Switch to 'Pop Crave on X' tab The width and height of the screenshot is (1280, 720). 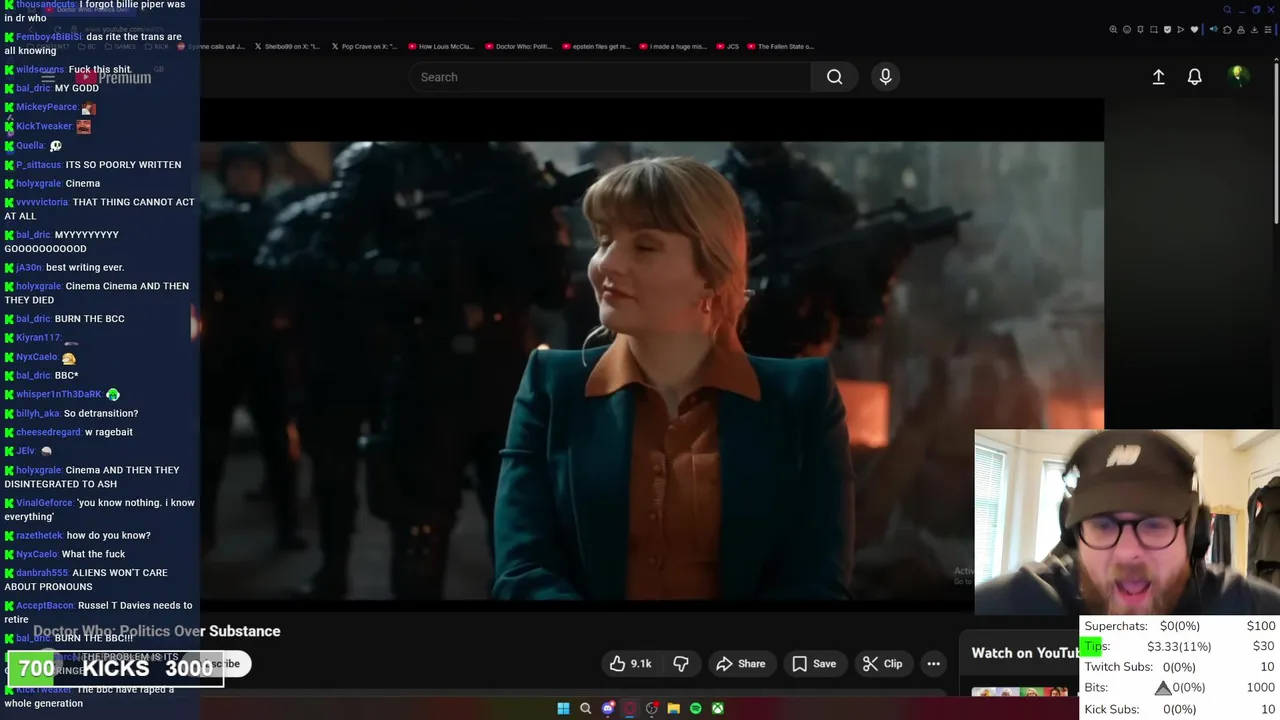tap(364, 46)
